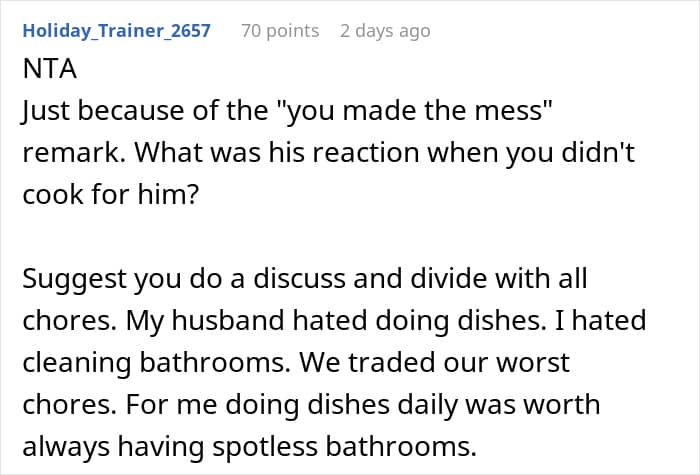Image resolution: width=700 pixels, height=475 pixels.
Task: Select the phrase "cook for him?"
Action: 110,195
